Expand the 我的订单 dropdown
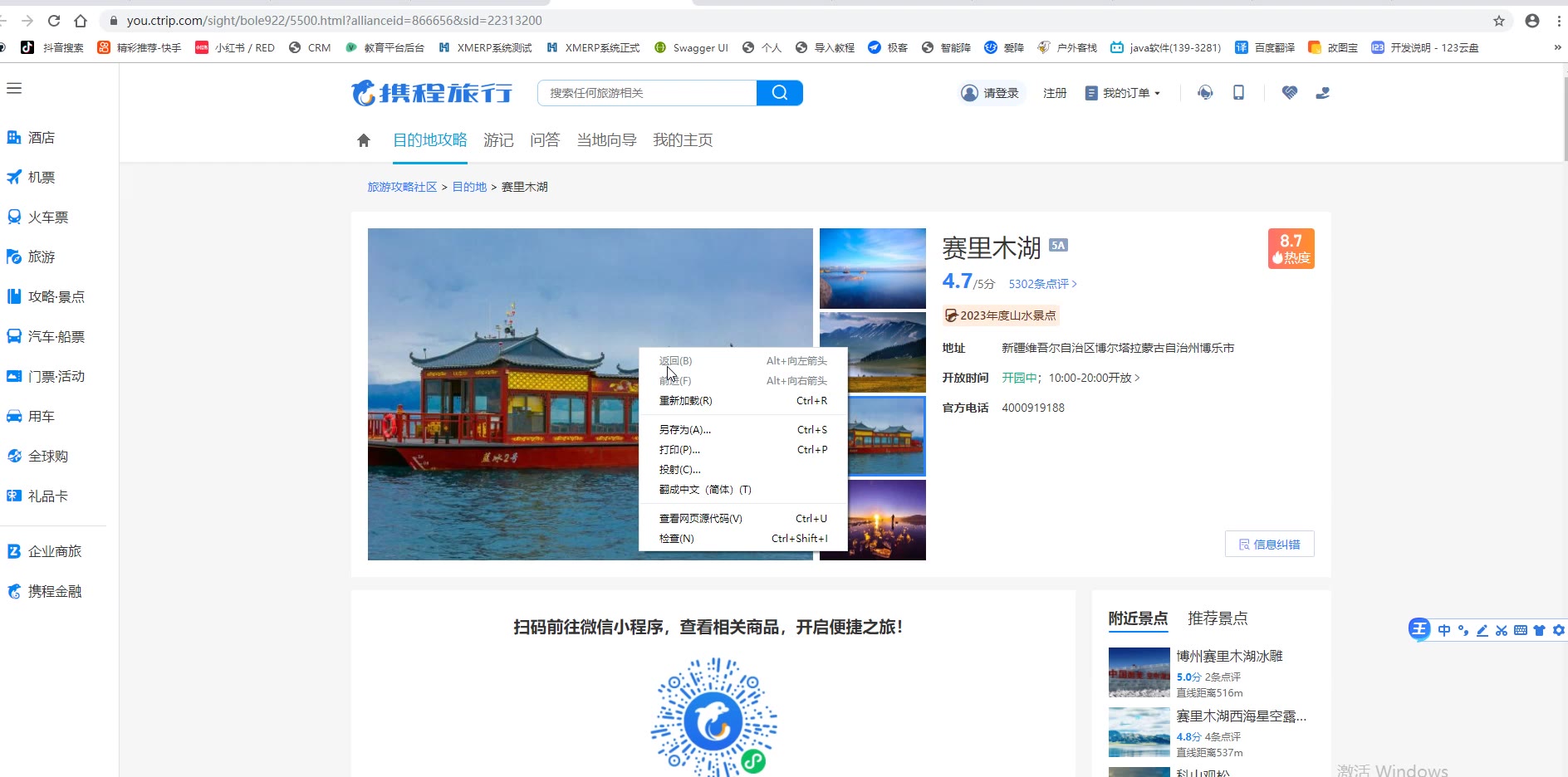This screenshot has width=1568, height=777. (x=1123, y=93)
